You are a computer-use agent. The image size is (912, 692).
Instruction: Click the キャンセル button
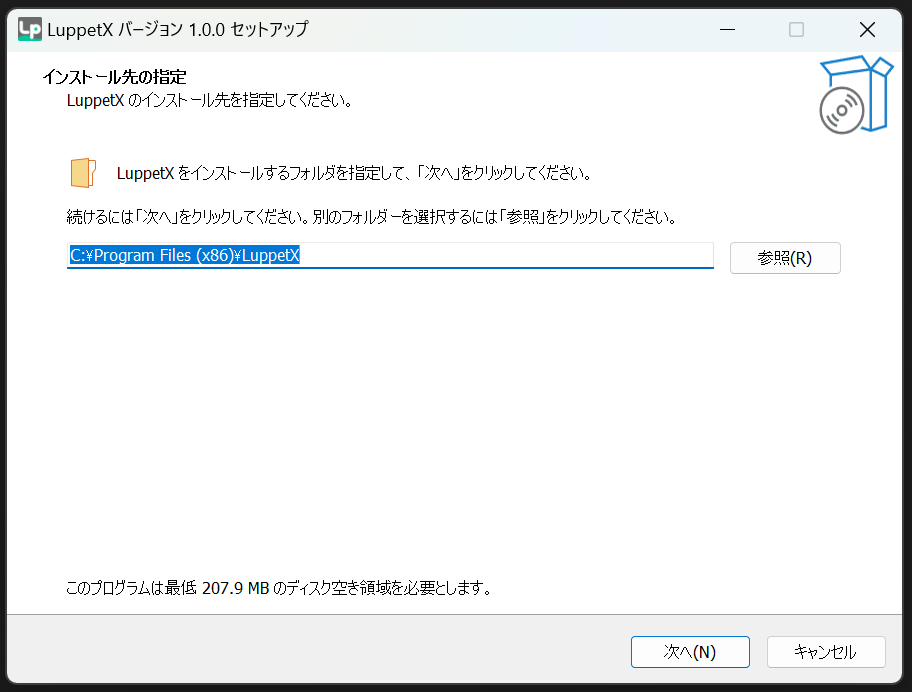pos(825,652)
